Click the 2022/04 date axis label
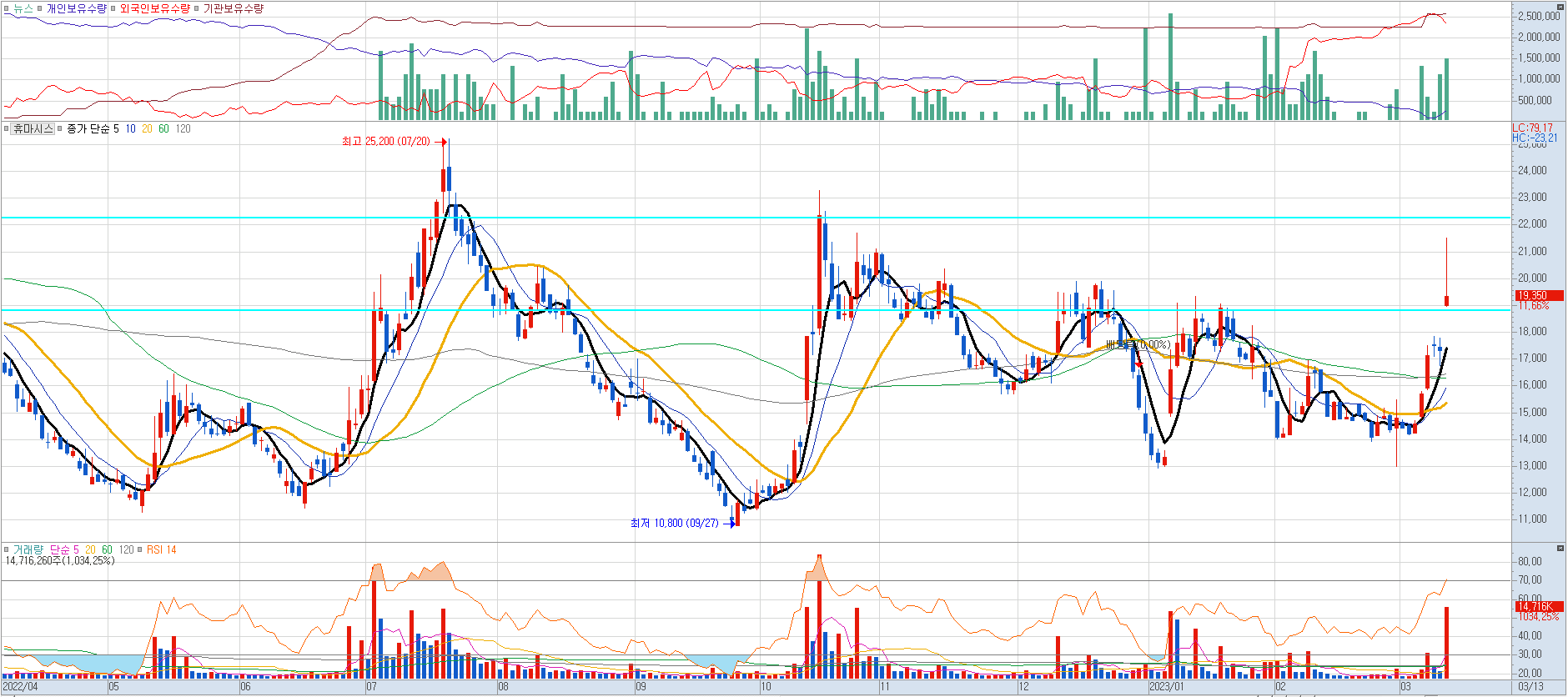 [x=20, y=687]
